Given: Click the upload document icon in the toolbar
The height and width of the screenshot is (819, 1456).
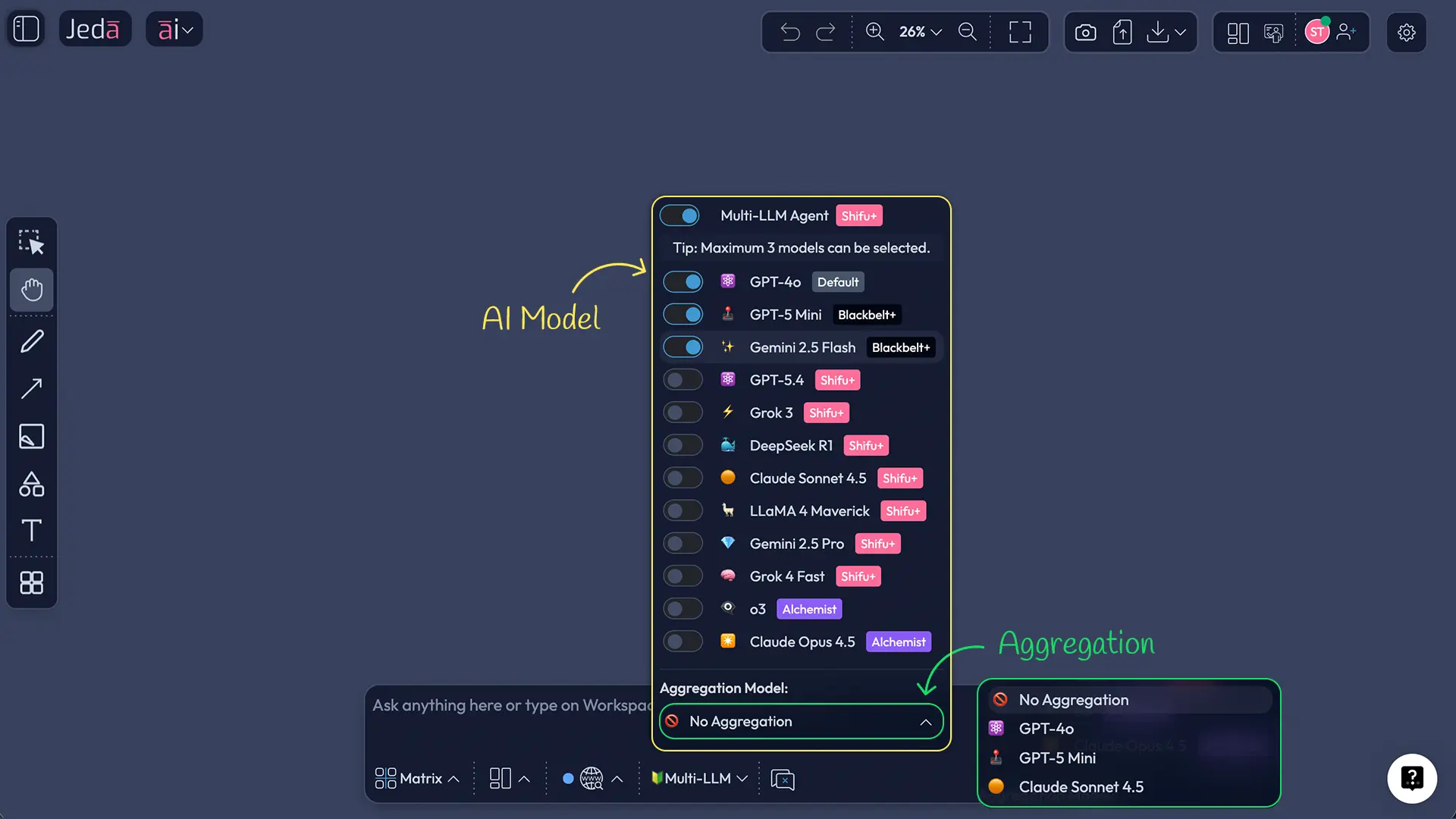Looking at the screenshot, I should [x=1123, y=32].
